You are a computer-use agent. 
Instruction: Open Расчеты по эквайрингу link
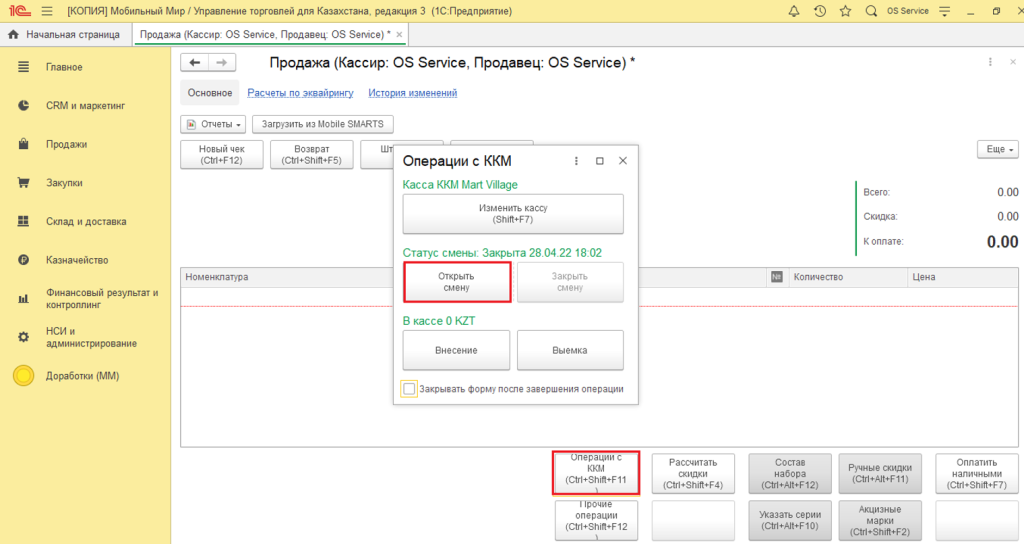coord(300,93)
